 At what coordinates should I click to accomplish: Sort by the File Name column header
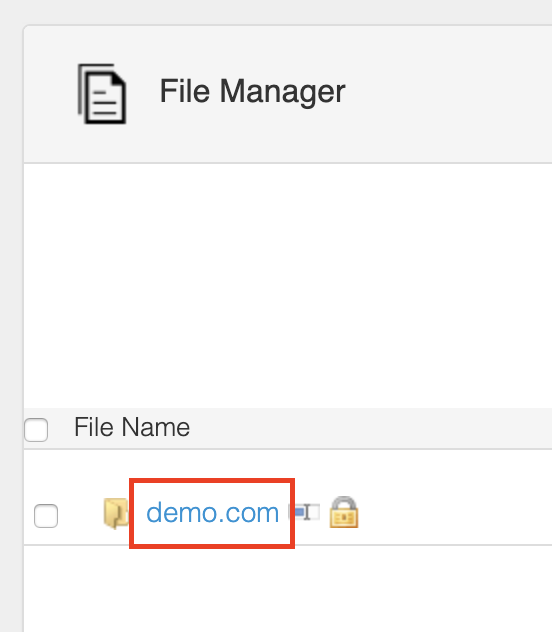point(132,427)
